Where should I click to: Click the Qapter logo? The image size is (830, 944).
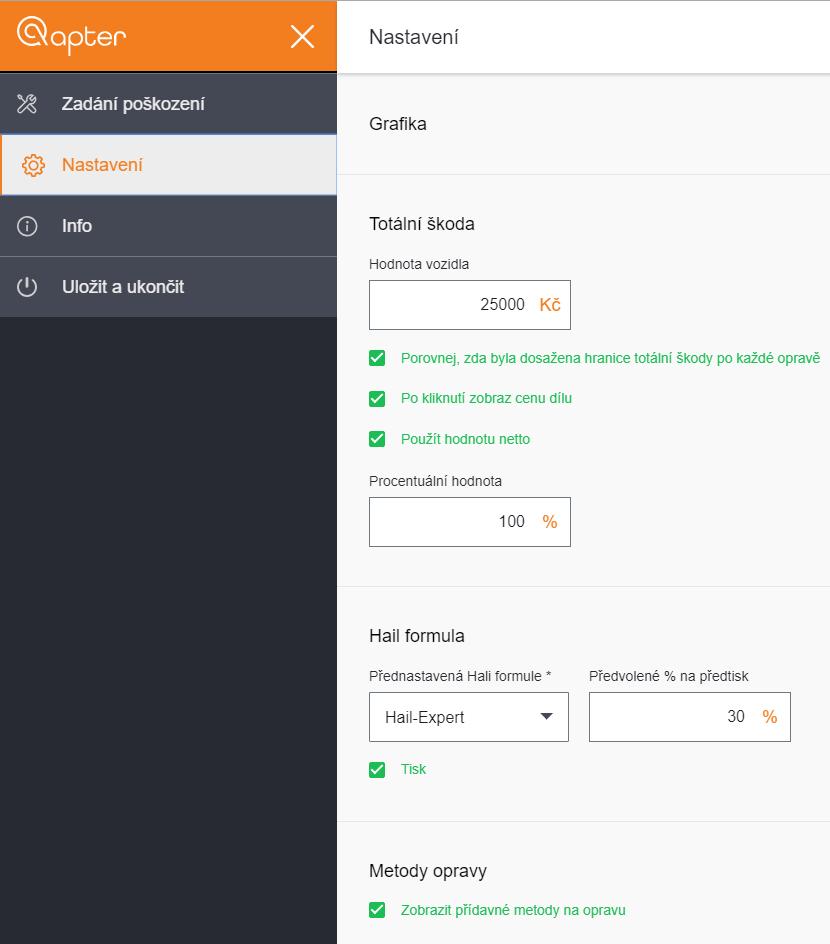(72, 35)
